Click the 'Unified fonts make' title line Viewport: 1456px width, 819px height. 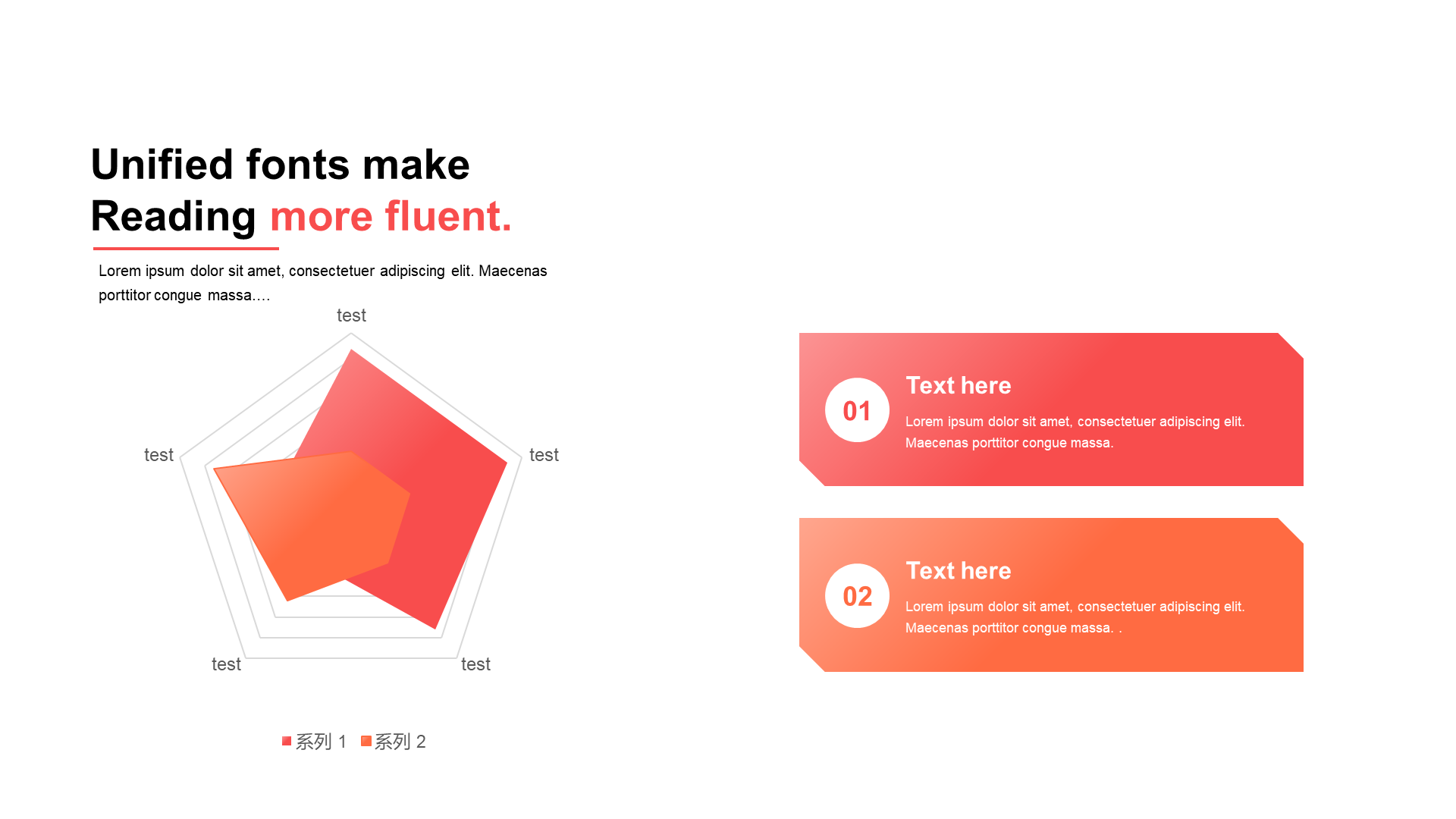point(280,165)
